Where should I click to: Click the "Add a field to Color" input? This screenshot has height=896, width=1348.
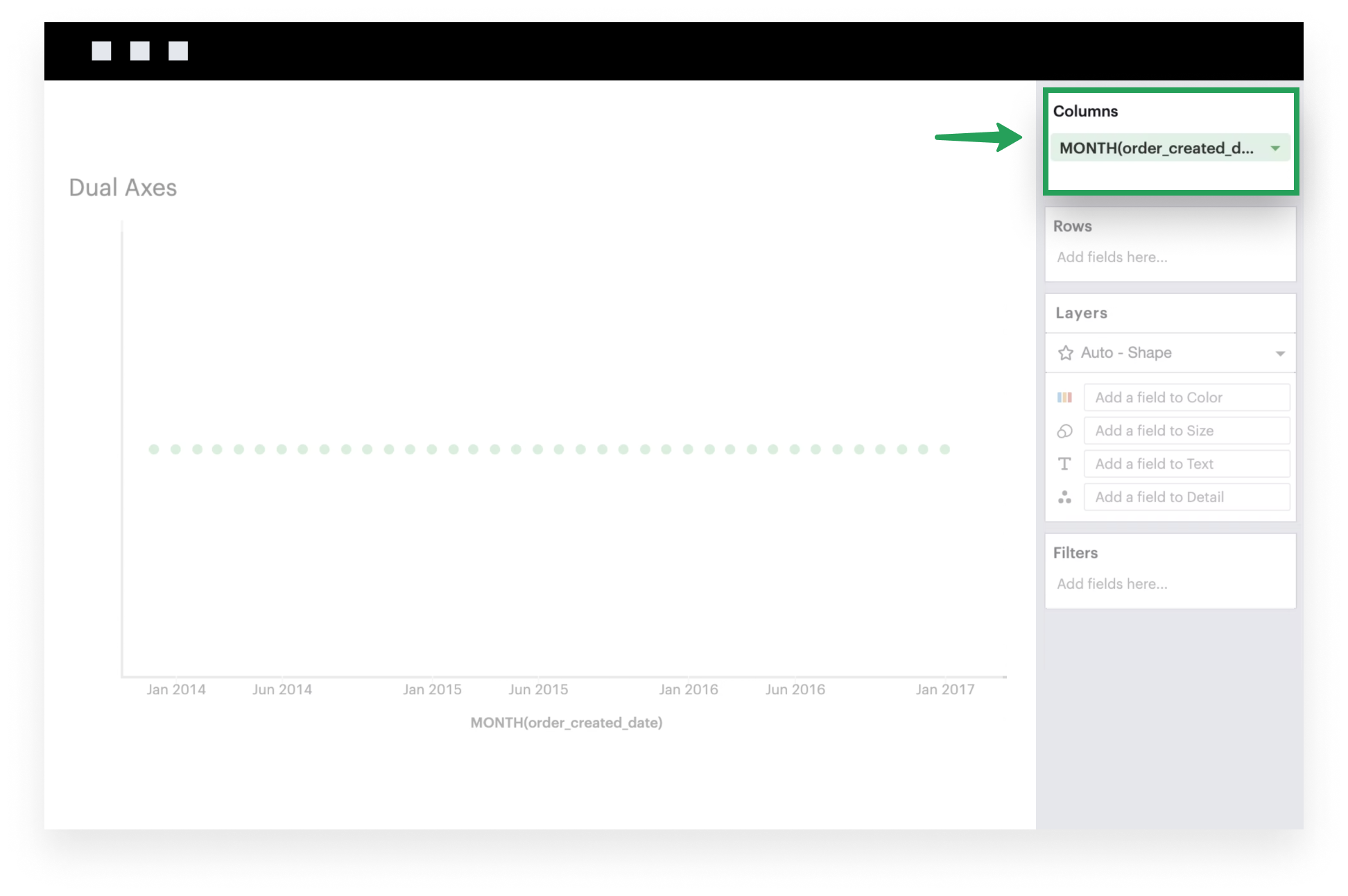[x=1186, y=397]
